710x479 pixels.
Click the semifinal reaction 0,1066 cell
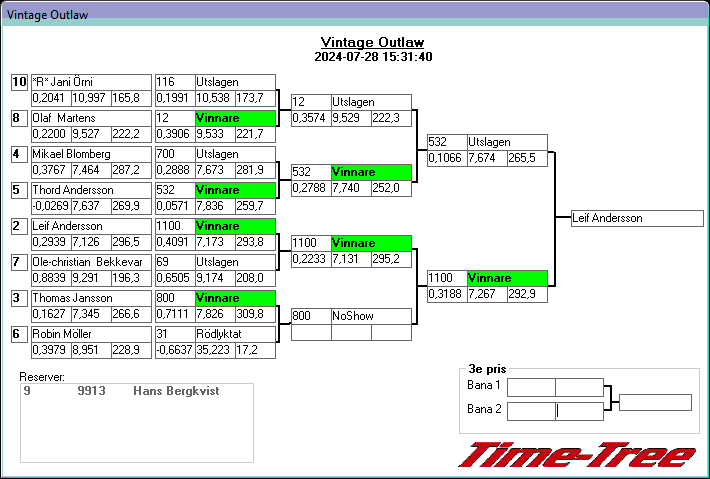click(447, 158)
